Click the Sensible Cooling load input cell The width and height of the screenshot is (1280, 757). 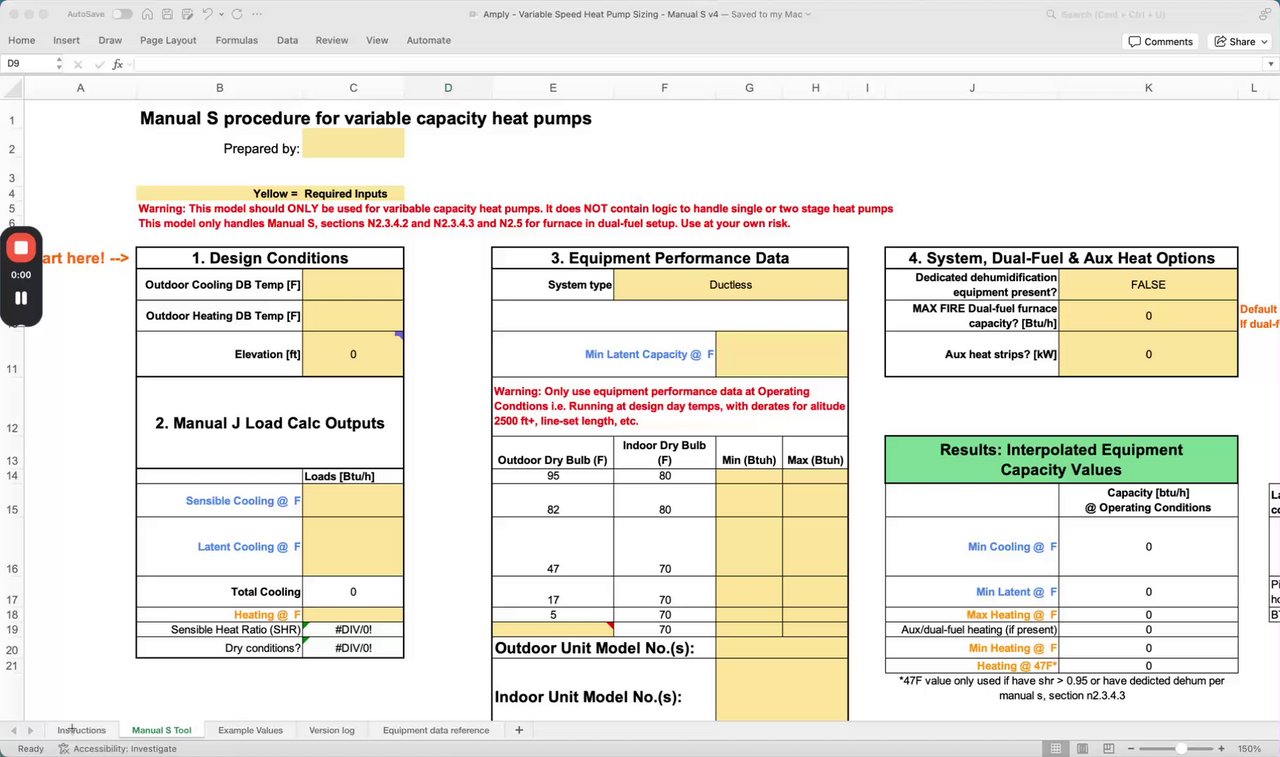click(x=353, y=500)
